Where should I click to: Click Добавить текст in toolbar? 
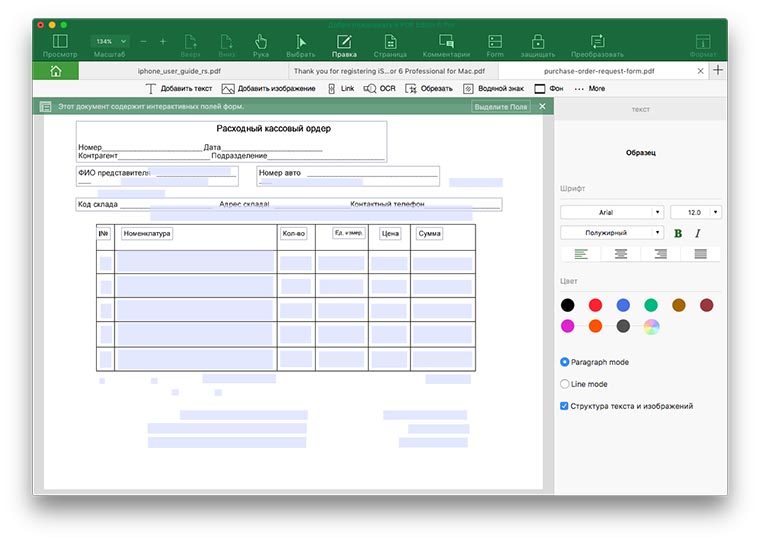click(179, 89)
